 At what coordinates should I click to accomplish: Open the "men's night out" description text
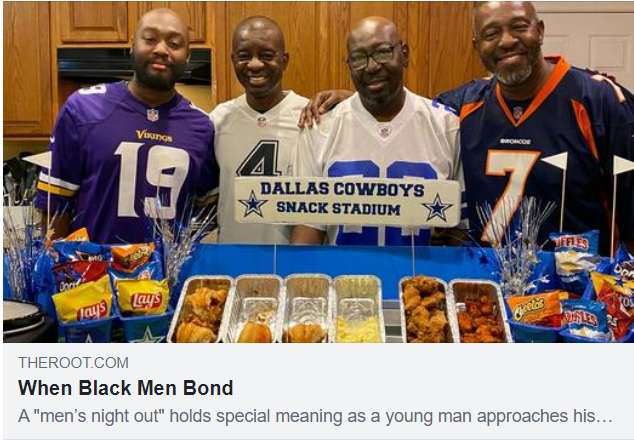[315, 416]
